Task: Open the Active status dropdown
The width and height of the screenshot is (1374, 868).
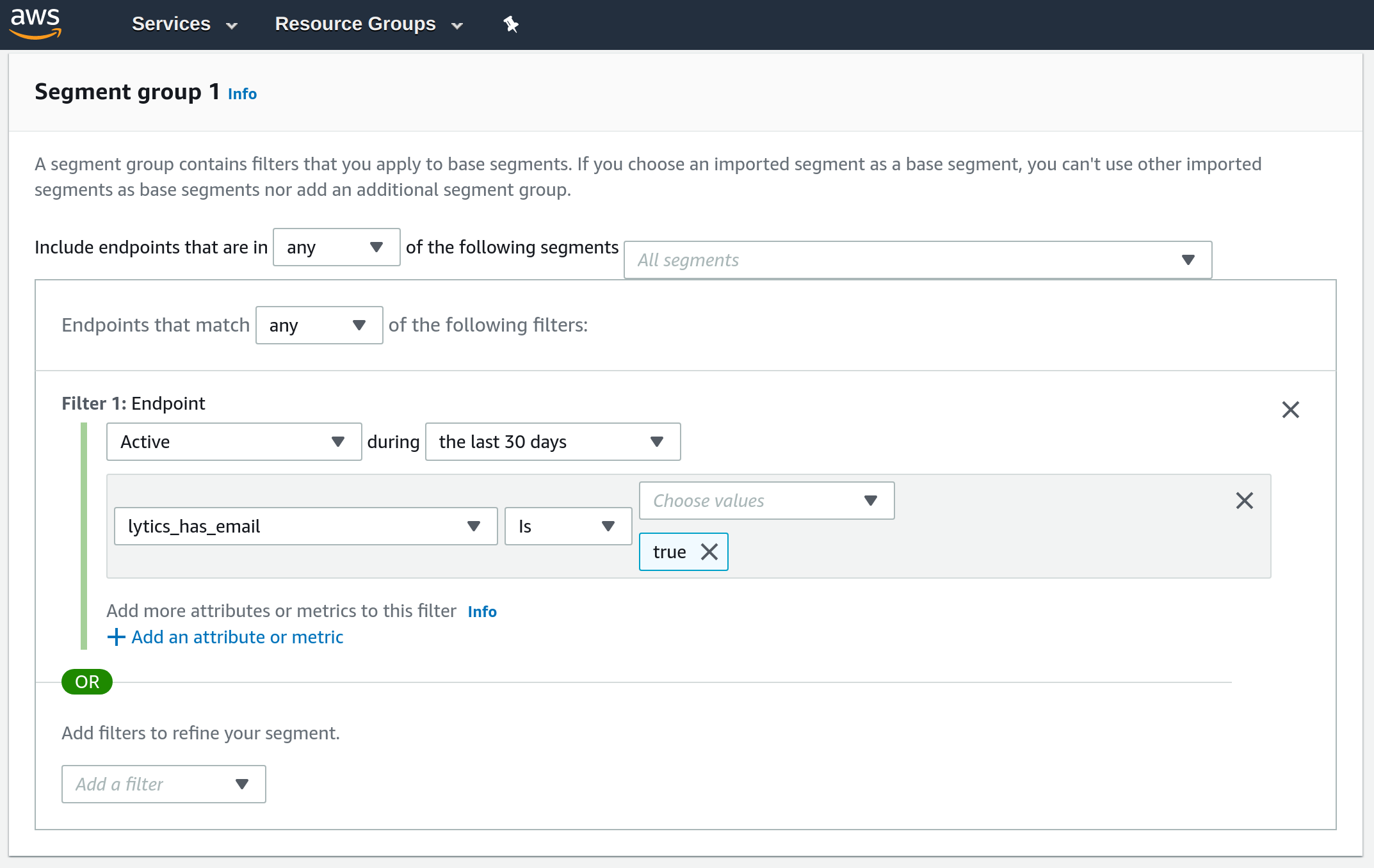Action: click(x=234, y=442)
